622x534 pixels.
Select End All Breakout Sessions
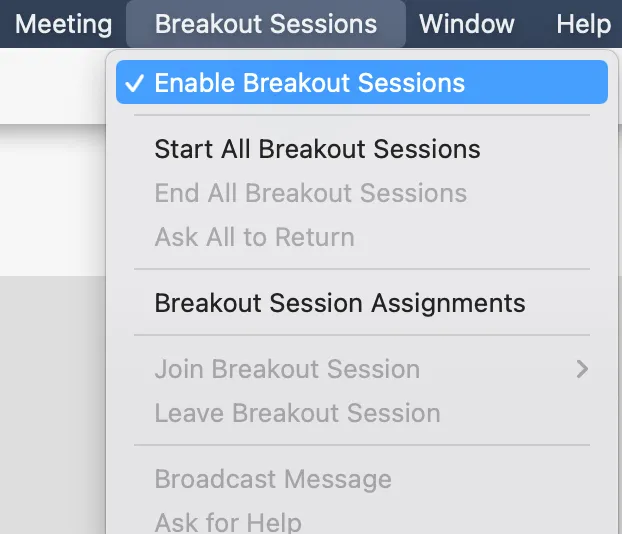coord(310,193)
